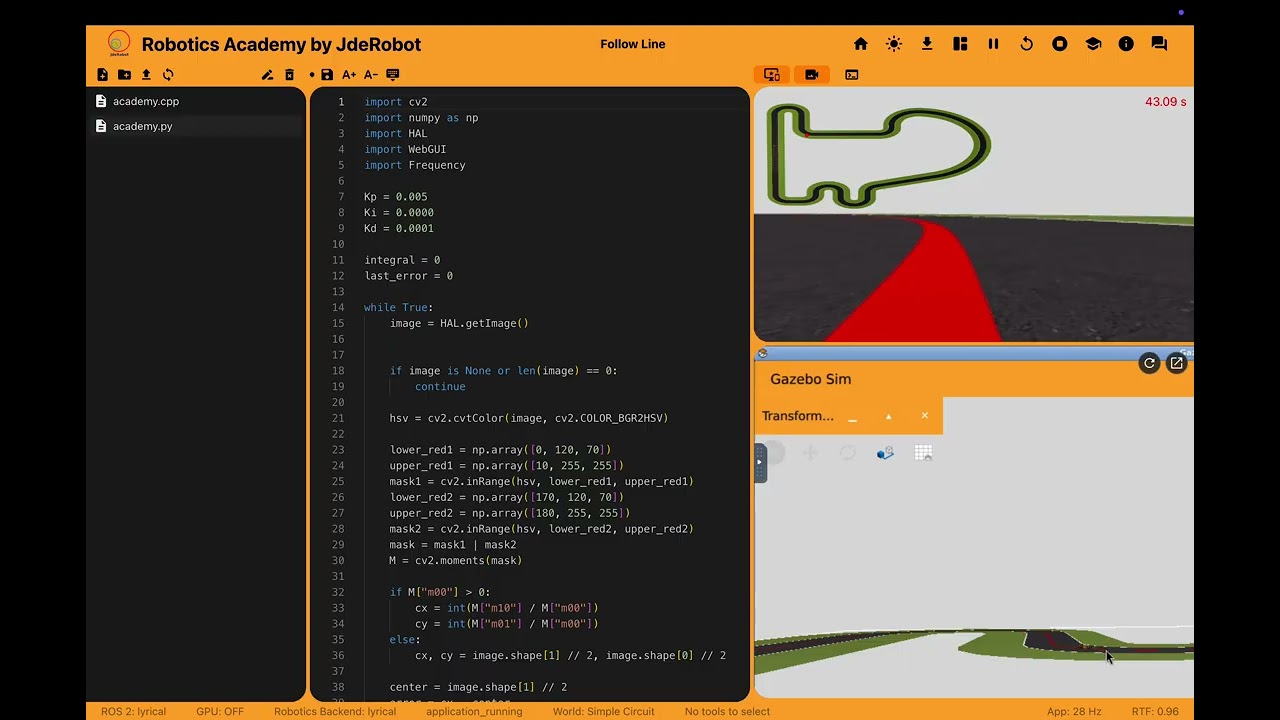Expand the Gazebo left side drawer handle
The height and width of the screenshot is (720, 1280).
click(x=760, y=463)
